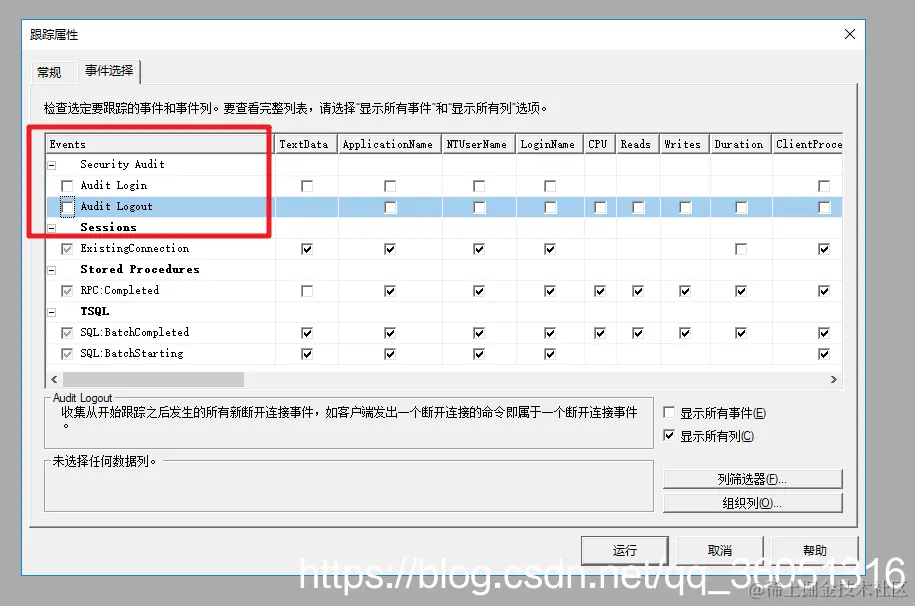Screen dimensions: 915x606
Task: Enable the Audit Login event checkbox
Action: click(x=67, y=186)
